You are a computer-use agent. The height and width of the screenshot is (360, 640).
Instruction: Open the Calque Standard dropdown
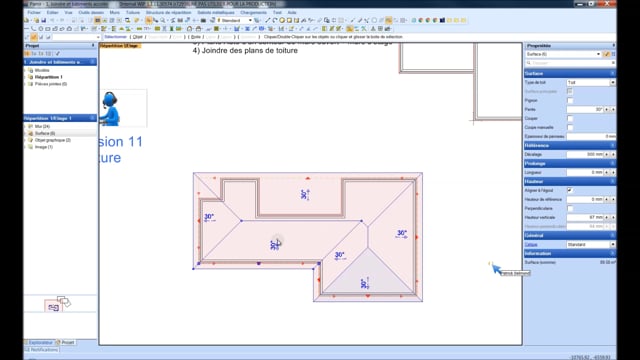point(613,244)
